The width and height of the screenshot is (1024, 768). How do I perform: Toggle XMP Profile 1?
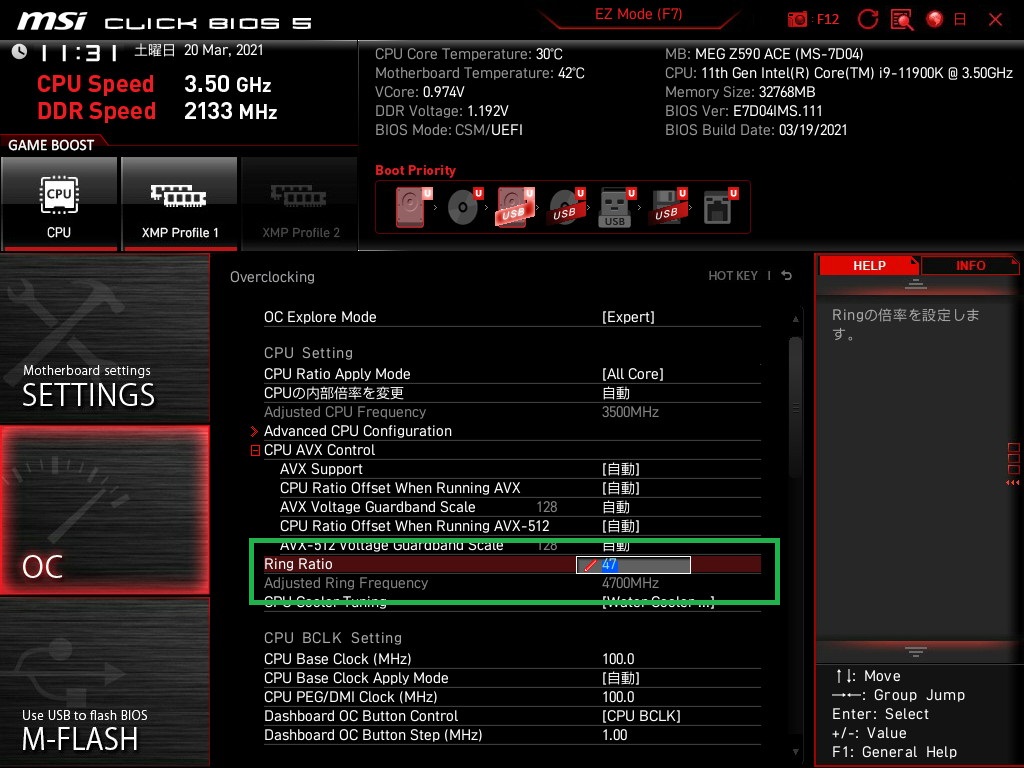(179, 204)
